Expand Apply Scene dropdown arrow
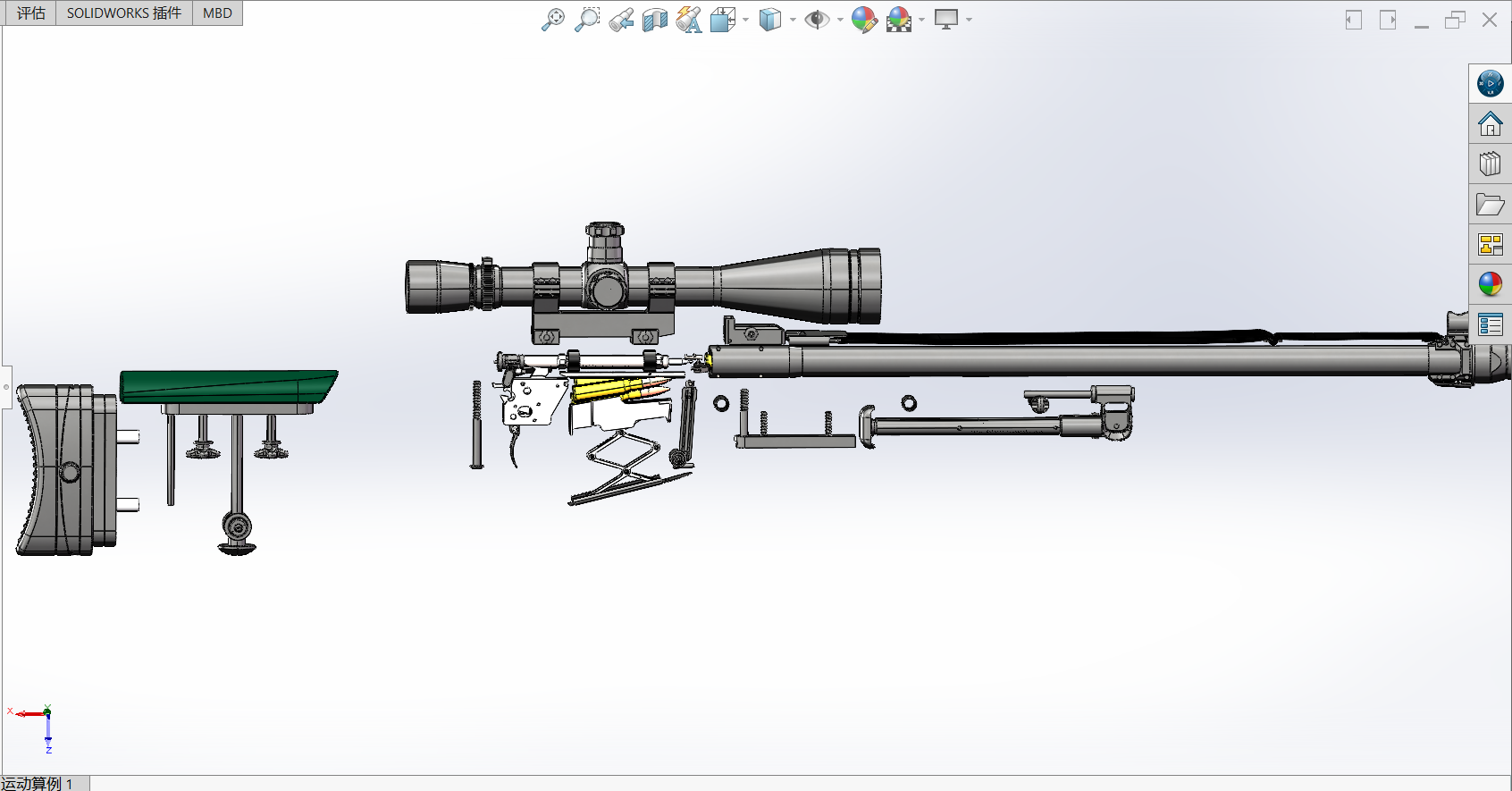This screenshot has height=791, width=1512. coord(921,20)
